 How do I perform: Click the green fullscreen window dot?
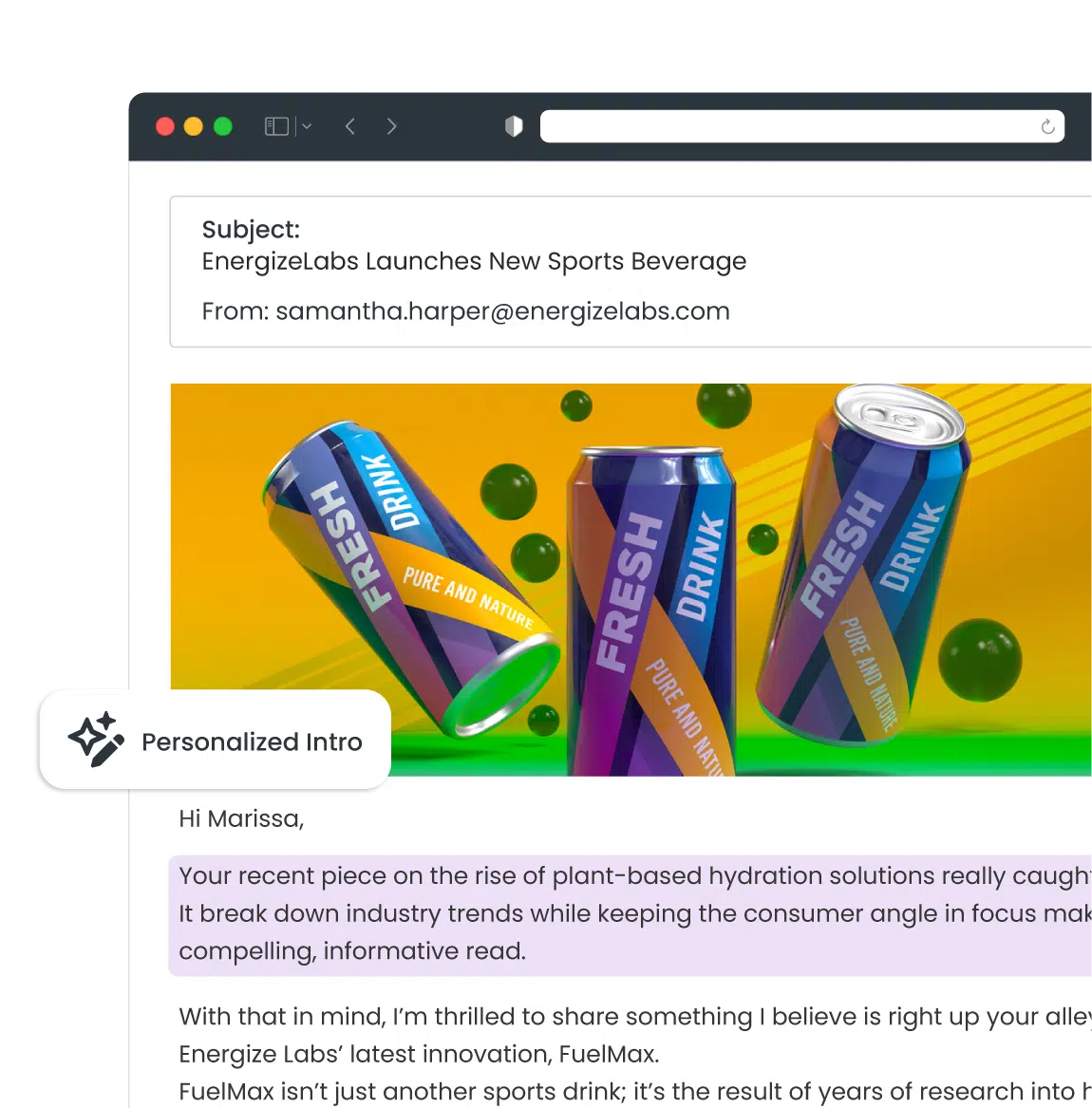(222, 126)
